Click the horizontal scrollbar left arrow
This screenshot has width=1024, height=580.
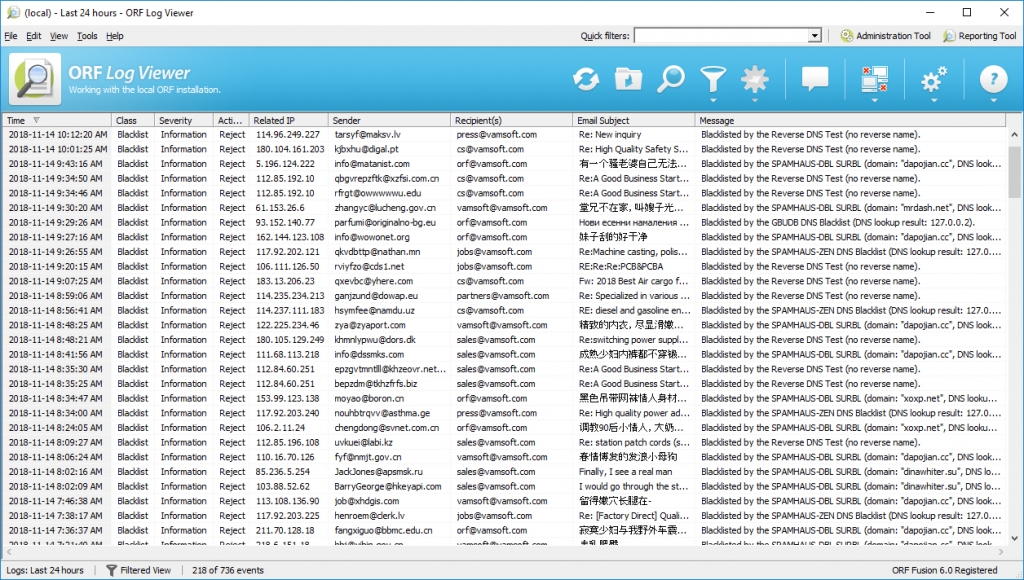coord(8,552)
